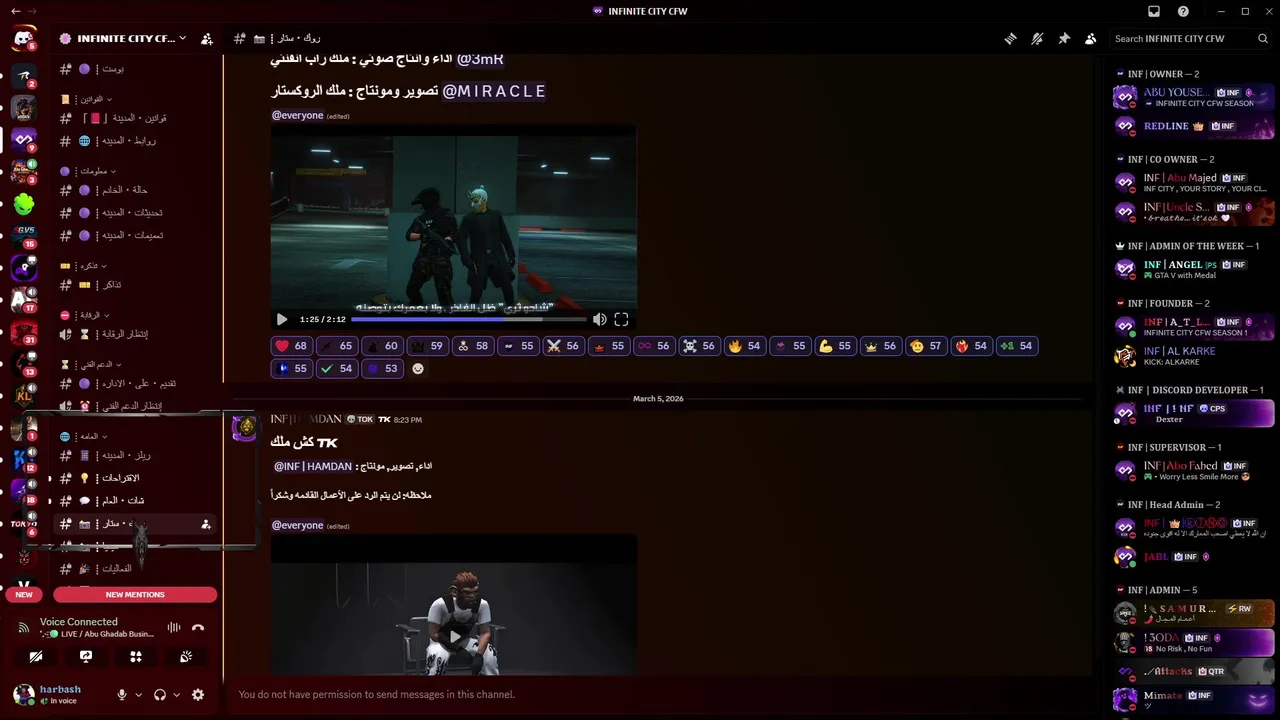Jump to NEW MENTIONS

(x=135, y=594)
